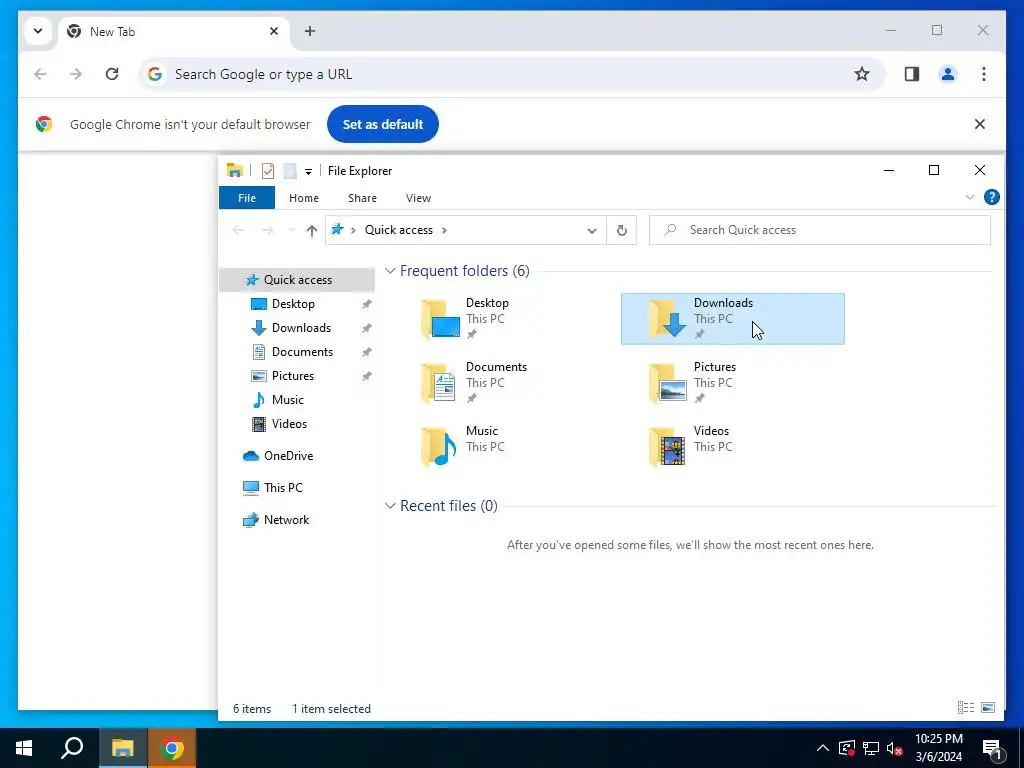Click the Search Quick access field

[820, 230]
